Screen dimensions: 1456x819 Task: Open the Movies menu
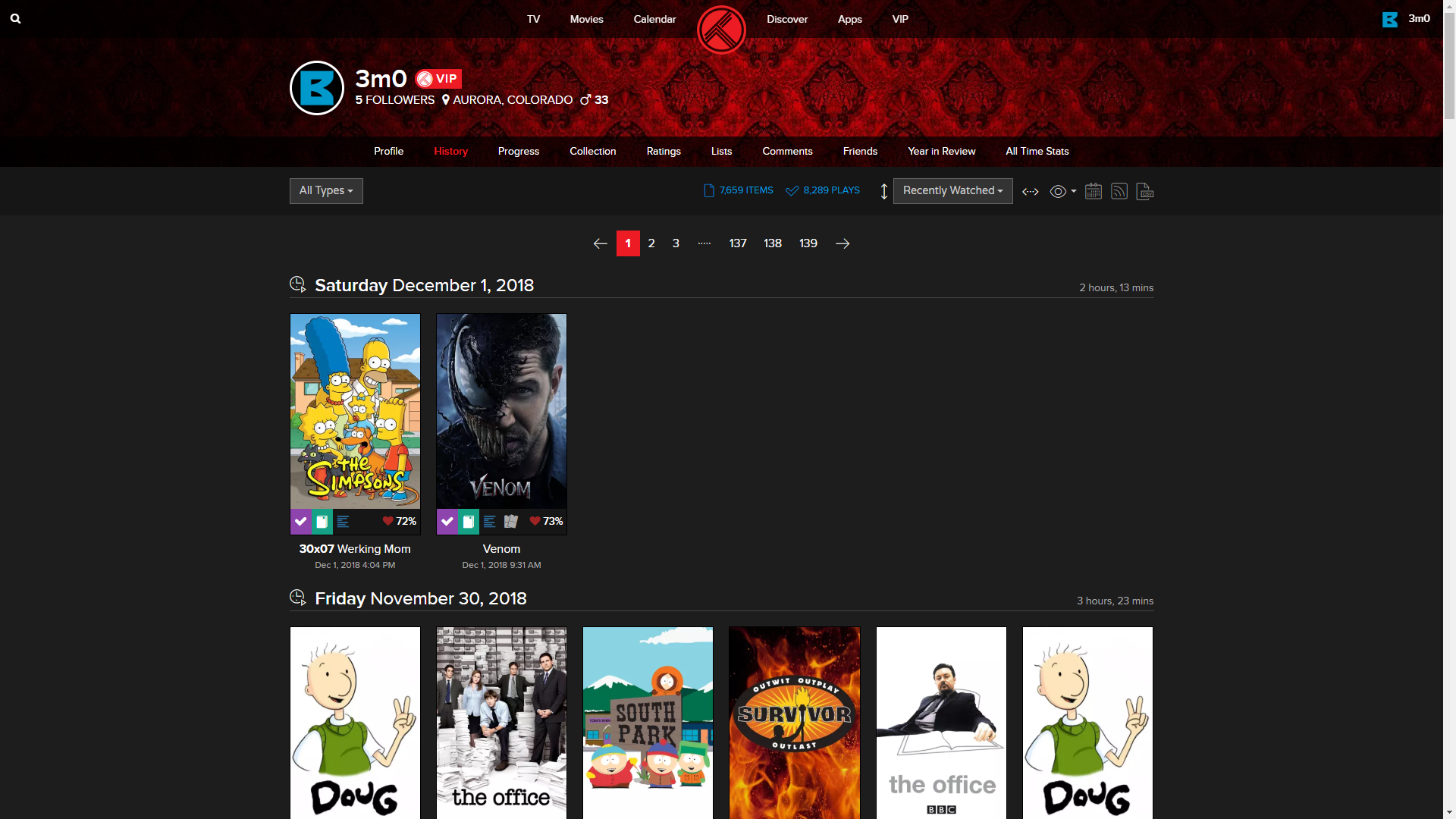pyautogui.click(x=586, y=19)
